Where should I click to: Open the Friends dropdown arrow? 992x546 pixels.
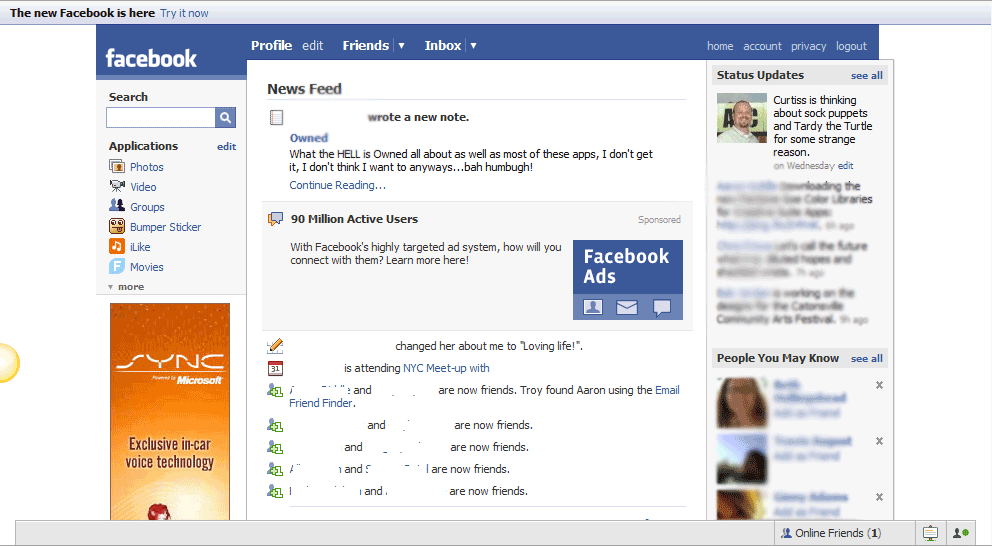(x=401, y=46)
